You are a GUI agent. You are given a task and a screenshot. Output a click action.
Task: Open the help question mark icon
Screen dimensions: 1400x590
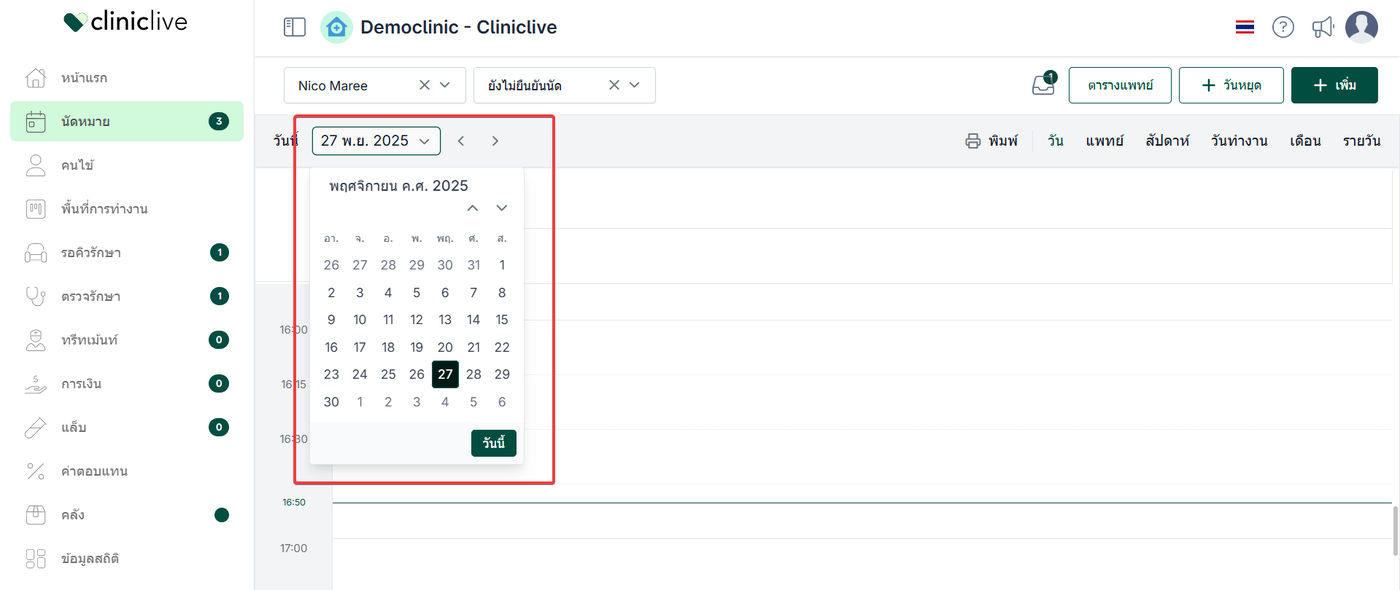pos(1283,27)
